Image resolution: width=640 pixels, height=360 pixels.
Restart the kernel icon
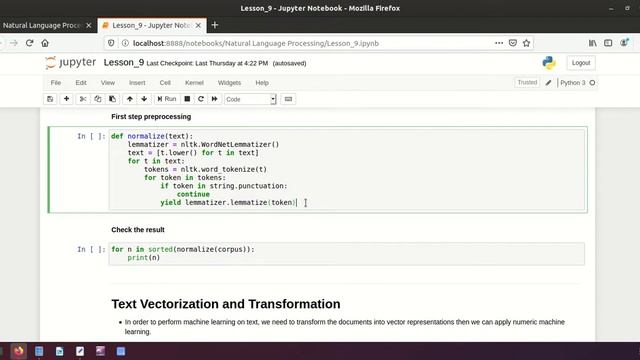(x=201, y=99)
